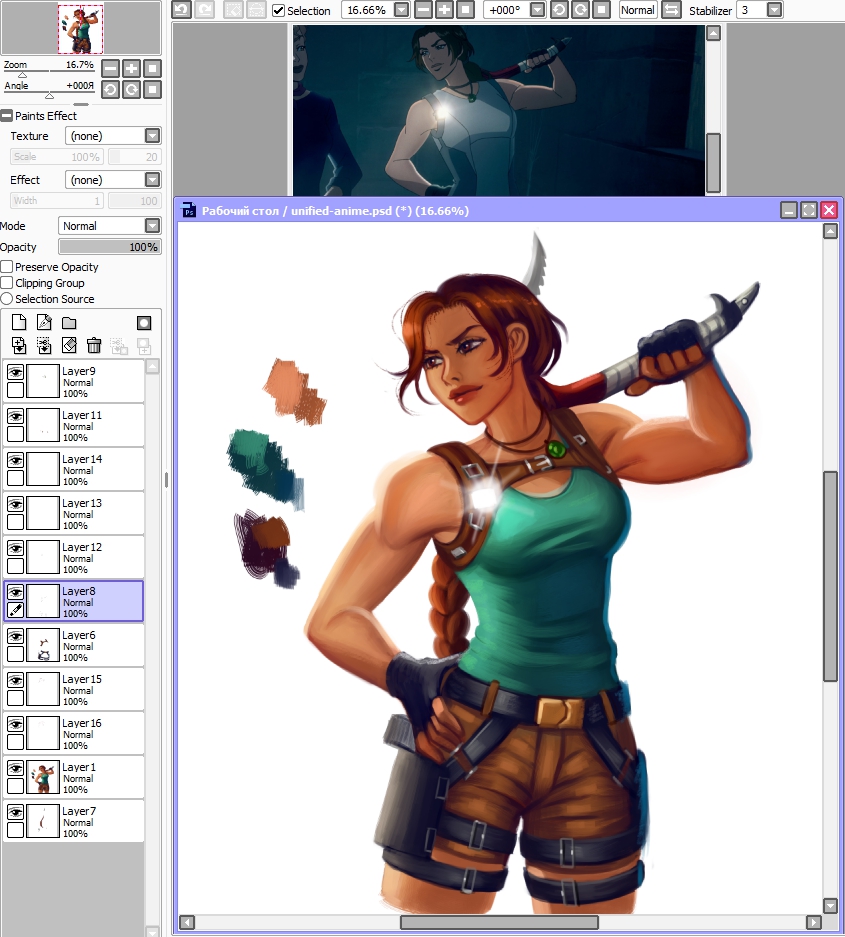
Task: Clear the layer with eraser icon
Action: point(69,345)
